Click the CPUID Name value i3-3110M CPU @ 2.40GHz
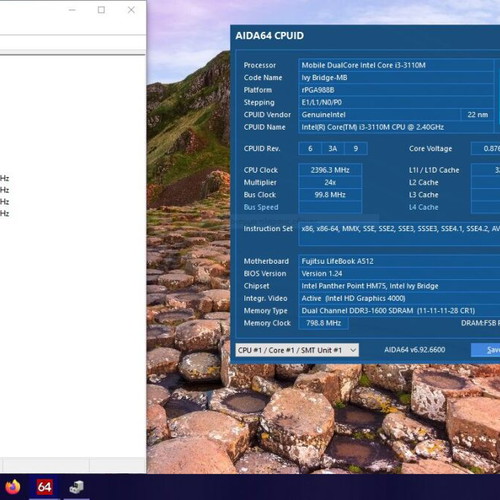 [396, 127]
